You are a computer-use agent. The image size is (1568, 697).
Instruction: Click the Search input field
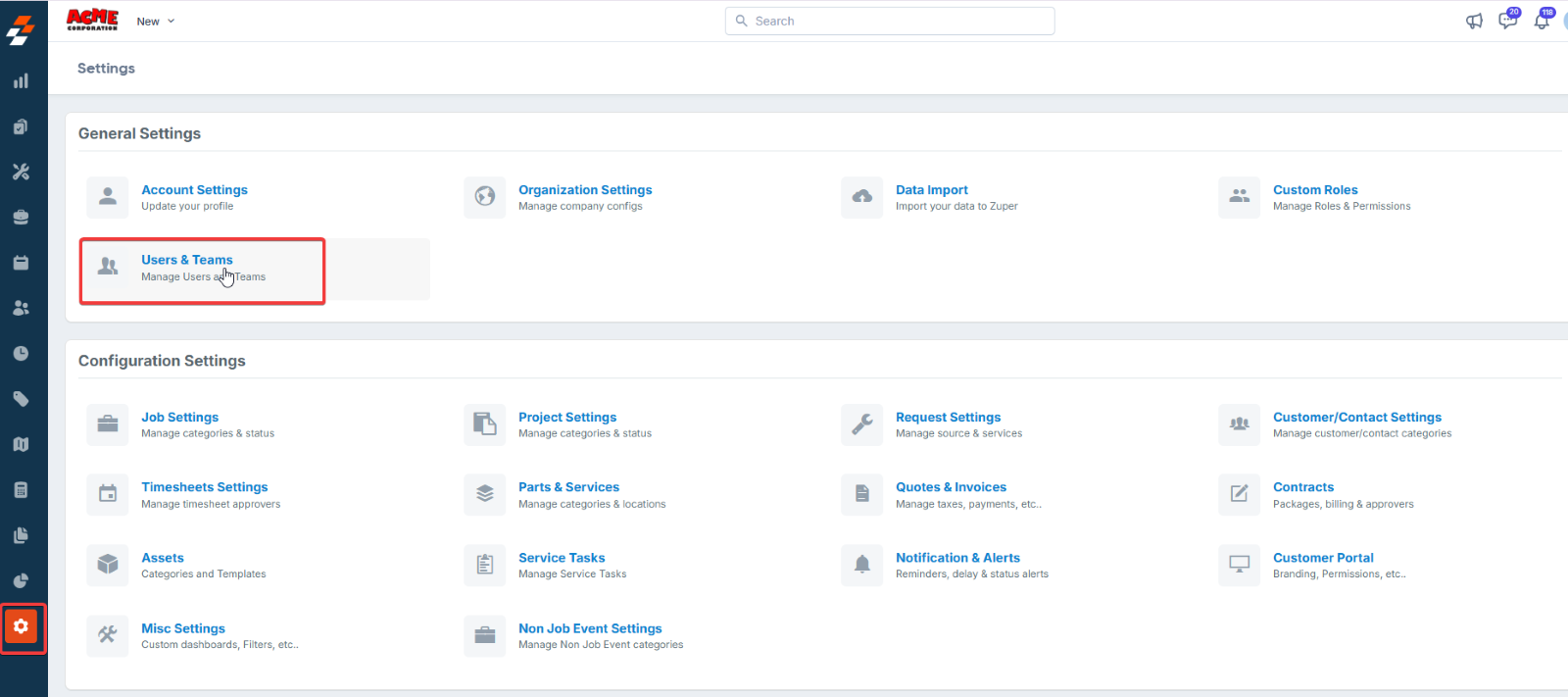point(890,21)
